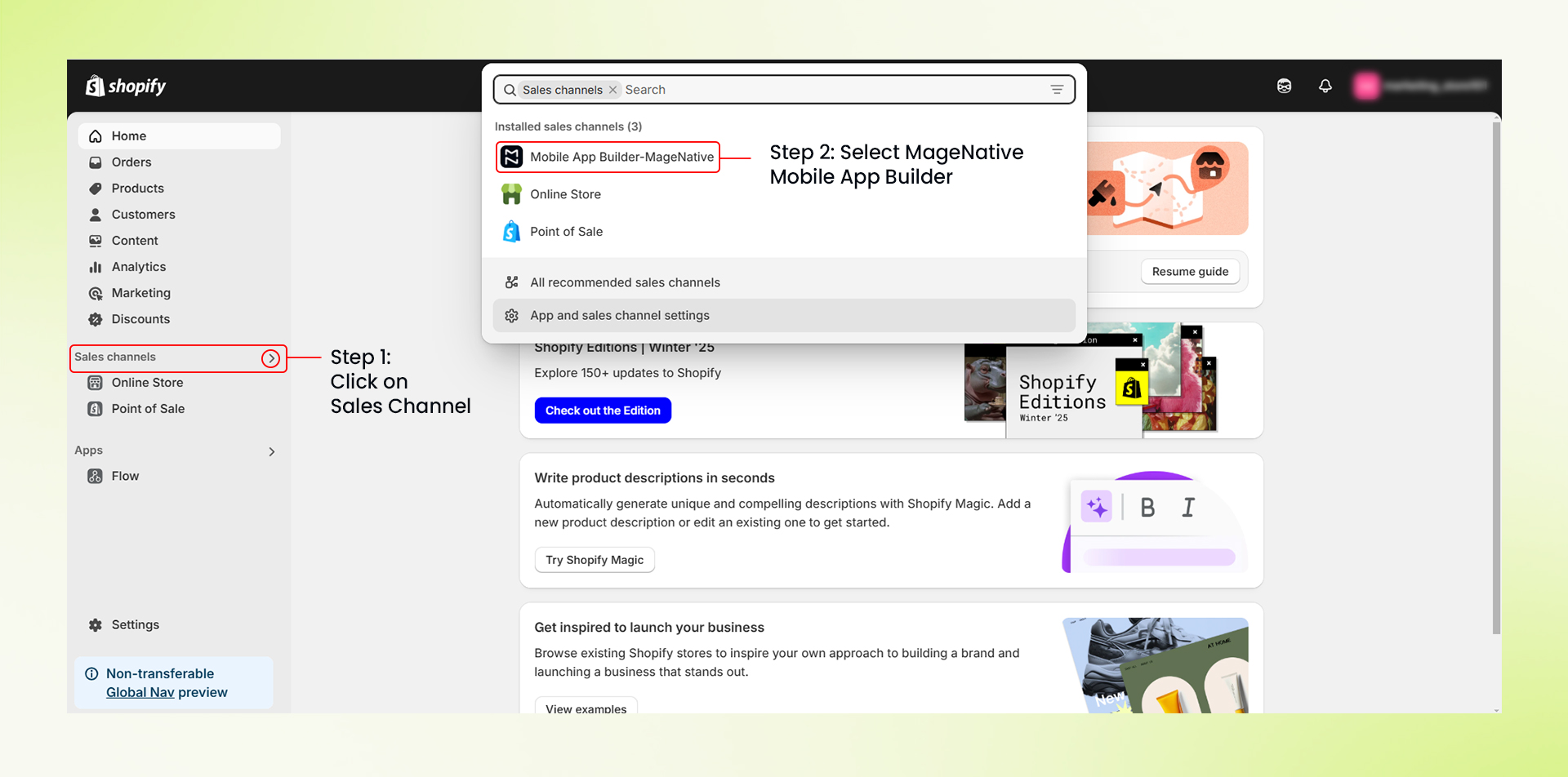
Task: Select the Marketing megaphone icon
Action: pyautogui.click(x=95, y=293)
